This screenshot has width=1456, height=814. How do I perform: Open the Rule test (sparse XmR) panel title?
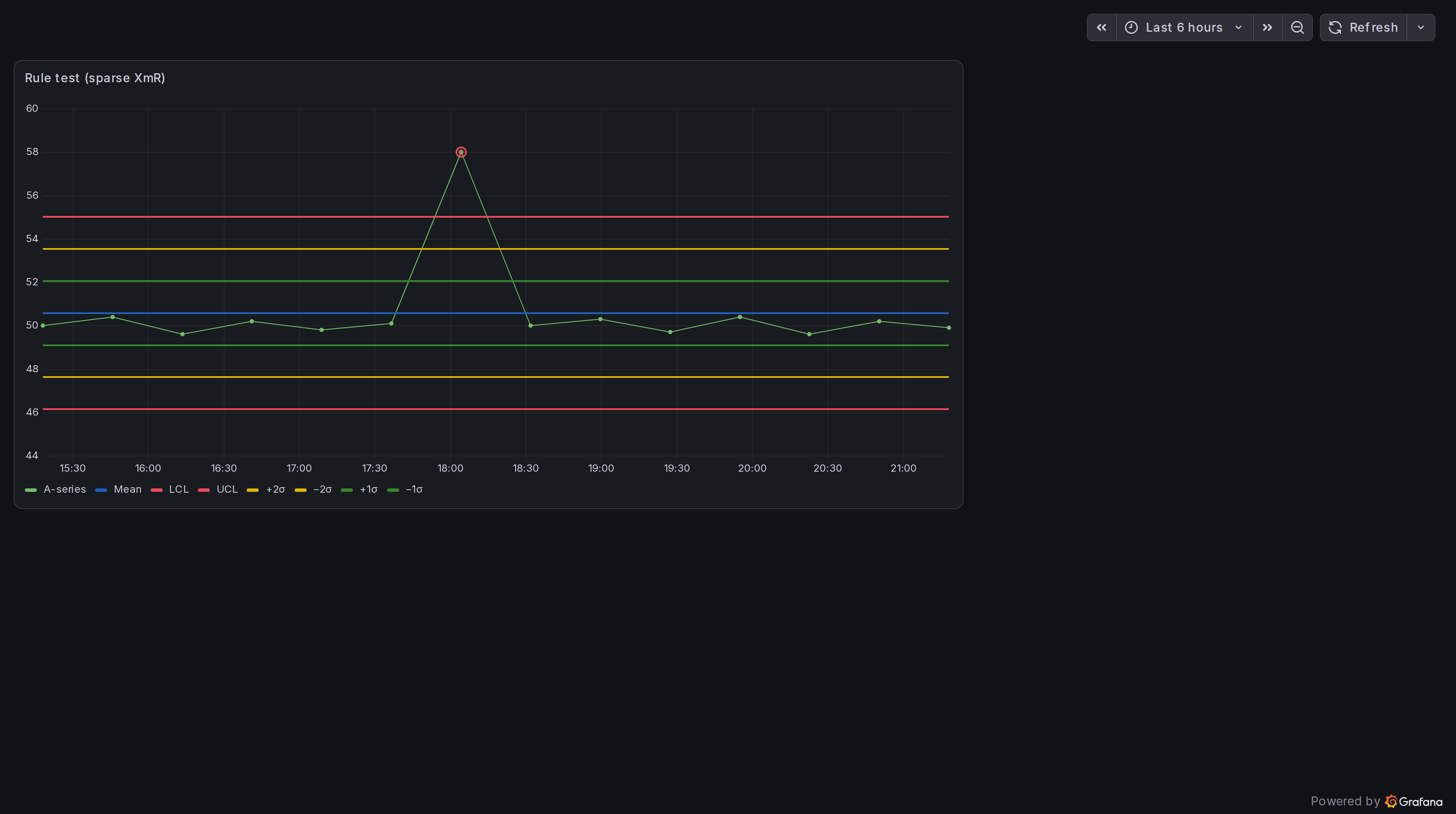click(x=95, y=78)
